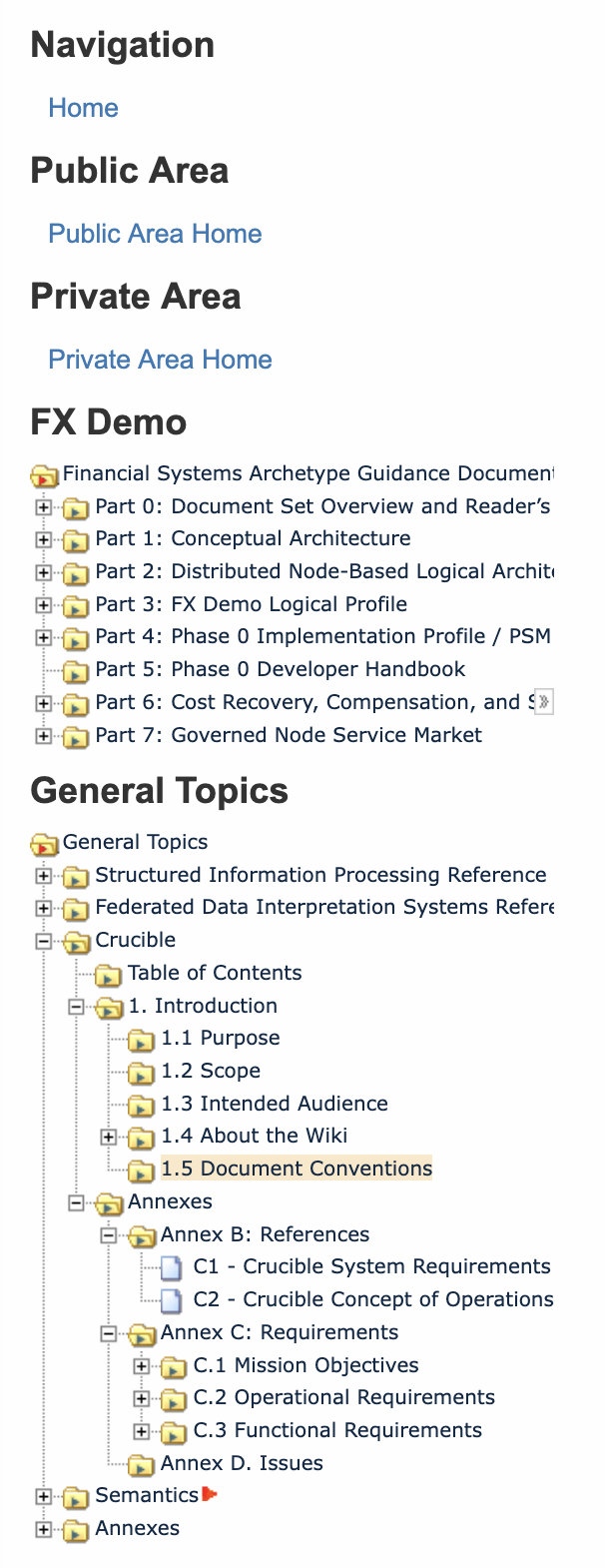605x1568 pixels.
Task: Expand the 1.4 About the Wiki node
Action: [109, 1138]
